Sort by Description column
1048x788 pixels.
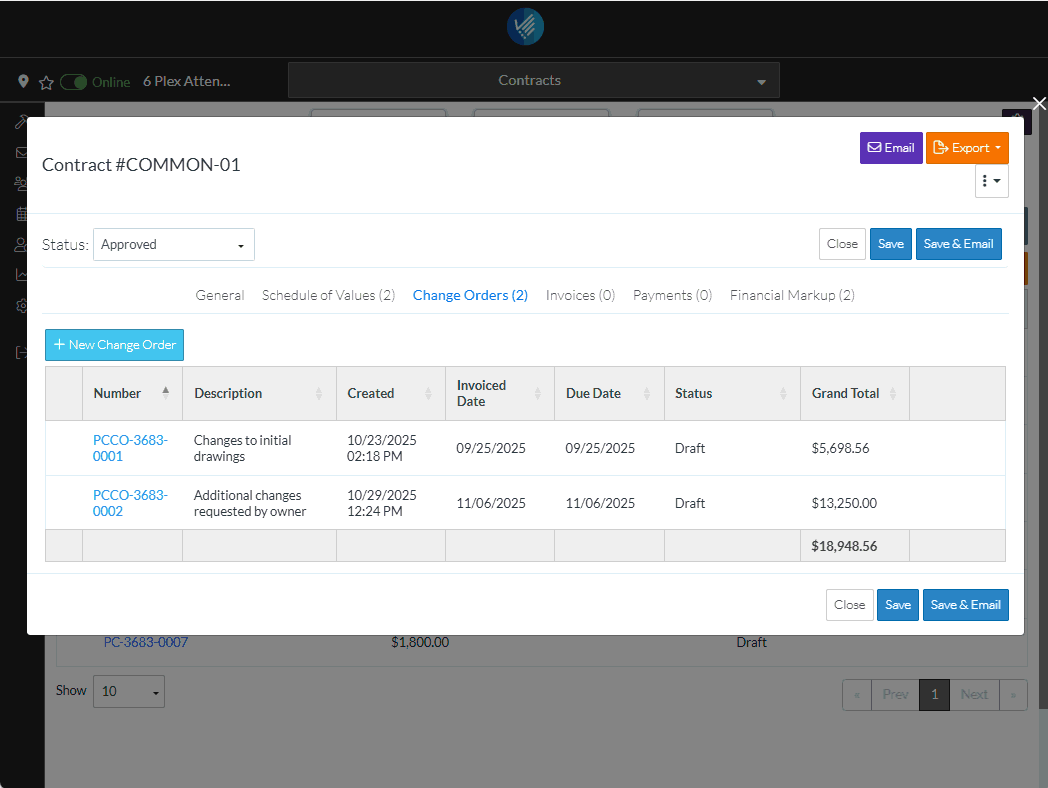[259, 393]
